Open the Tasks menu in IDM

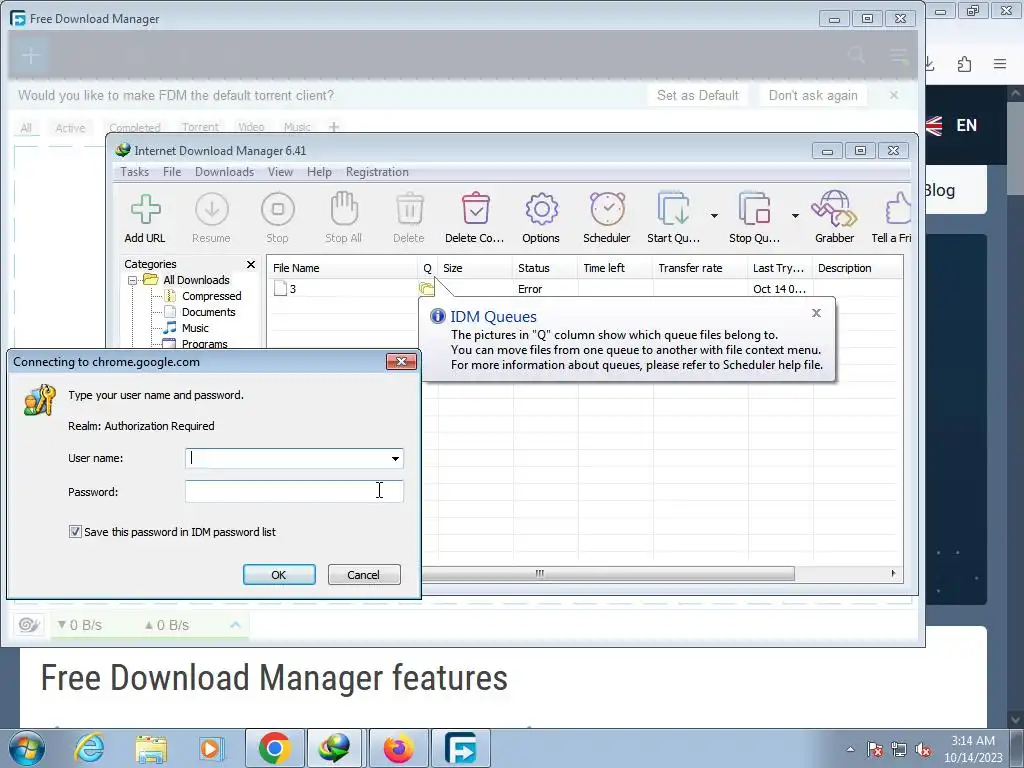point(135,172)
